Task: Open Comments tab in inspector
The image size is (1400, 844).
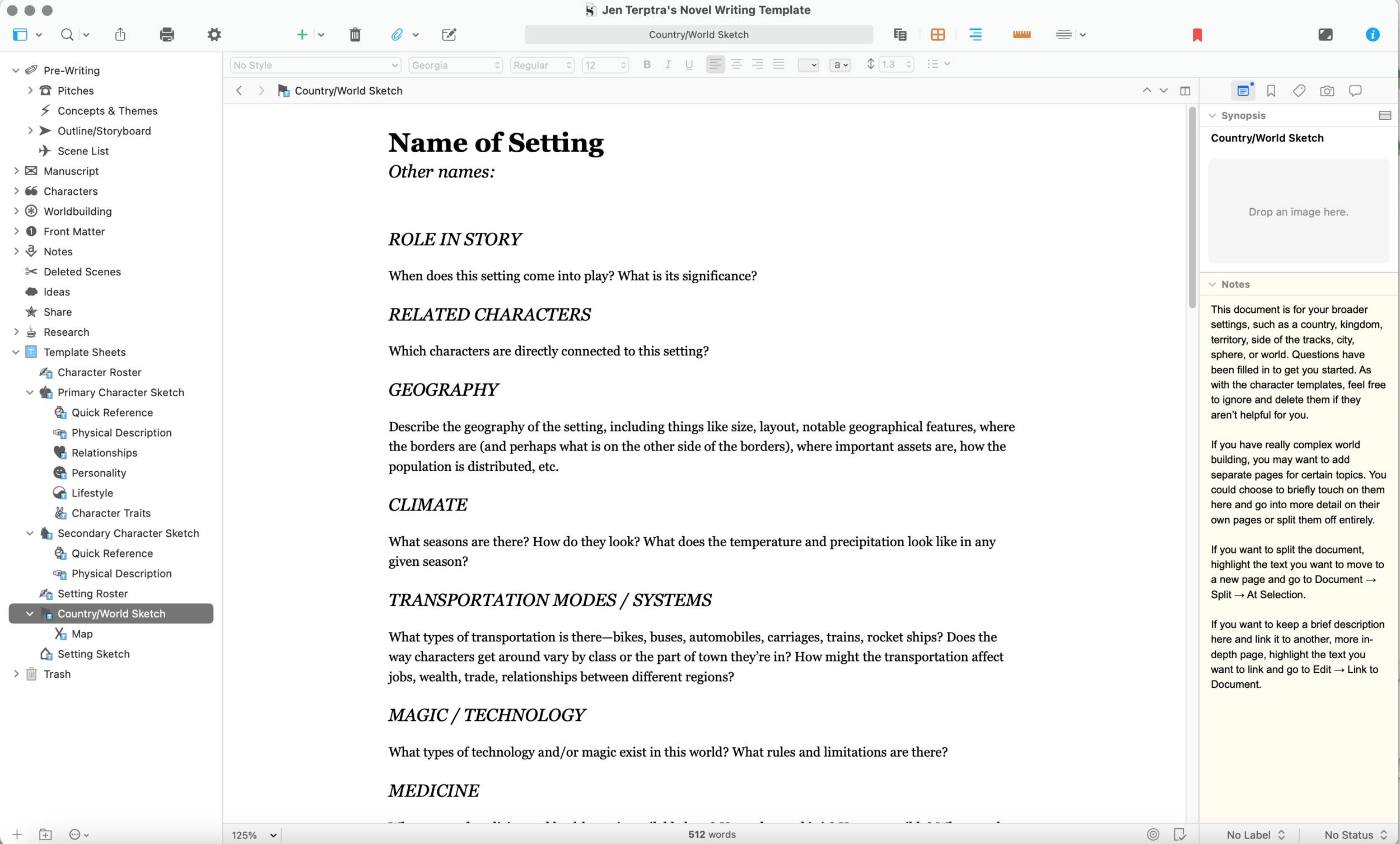Action: (x=1355, y=91)
